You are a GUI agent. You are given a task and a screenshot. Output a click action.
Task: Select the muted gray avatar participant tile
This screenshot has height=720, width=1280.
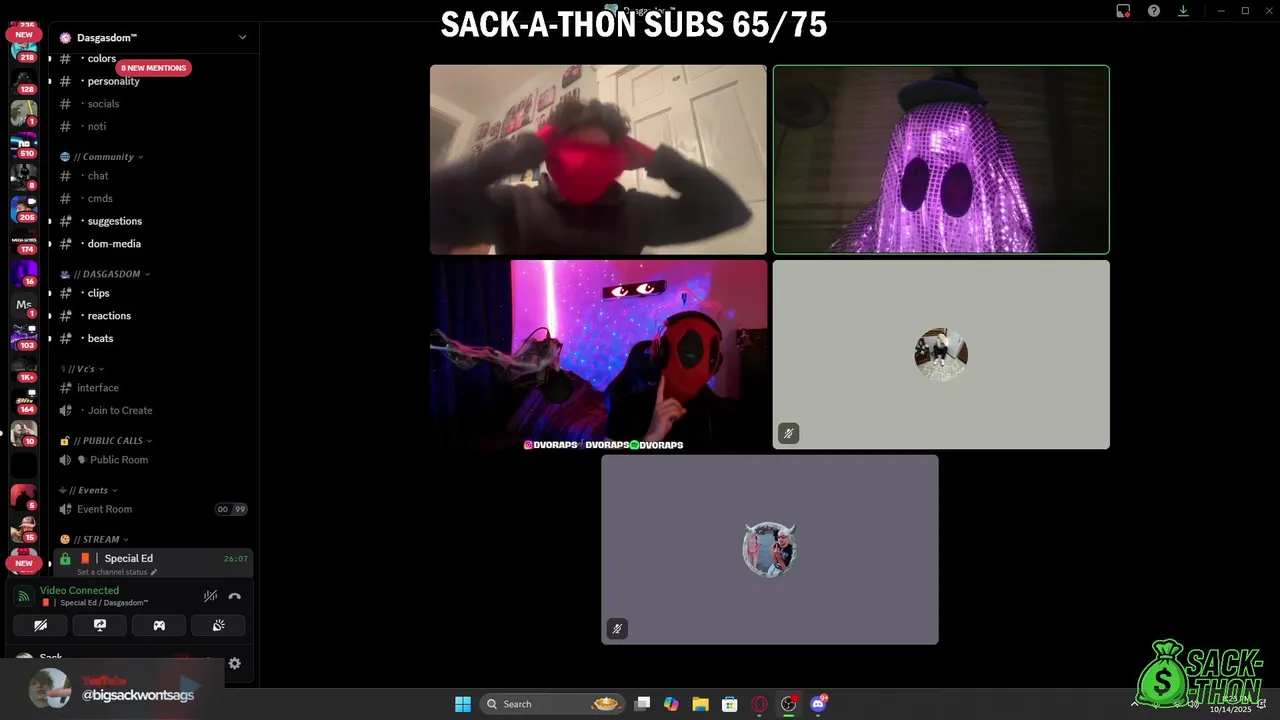tap(941, 355)
